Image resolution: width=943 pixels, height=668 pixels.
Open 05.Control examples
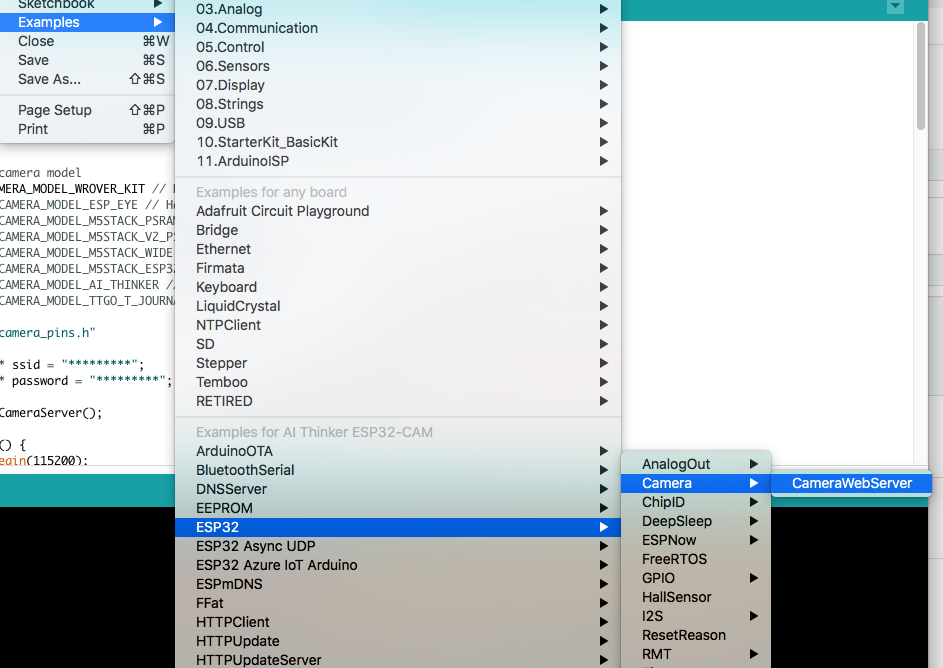(x=398, y=47)
